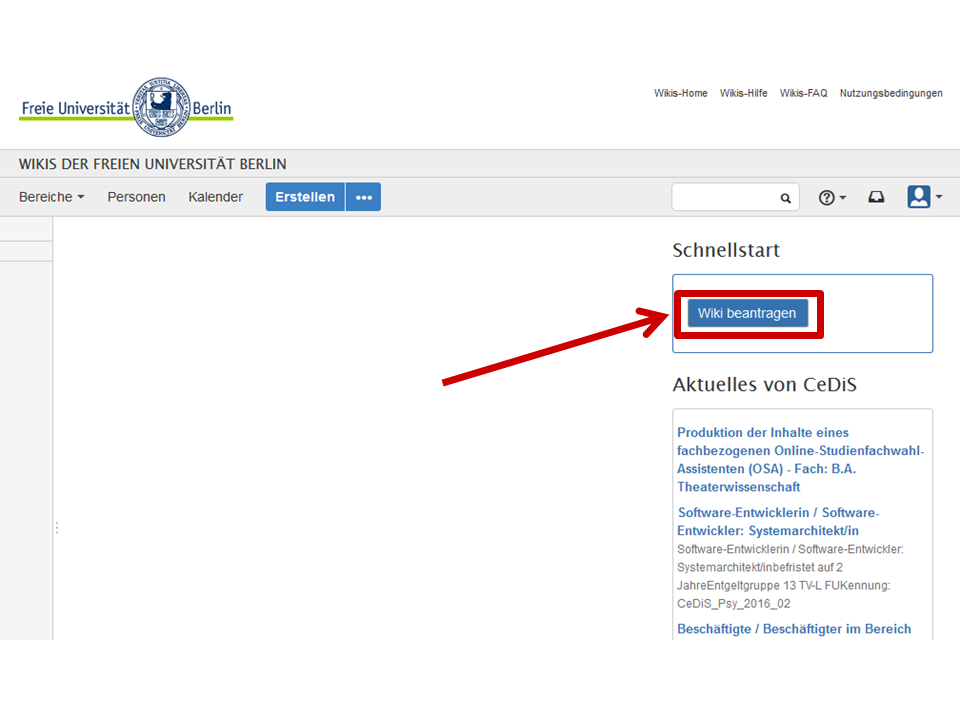Click the Wiki beantragen button
The height and width of the screenshot is (720, 960).
[748, 313]
